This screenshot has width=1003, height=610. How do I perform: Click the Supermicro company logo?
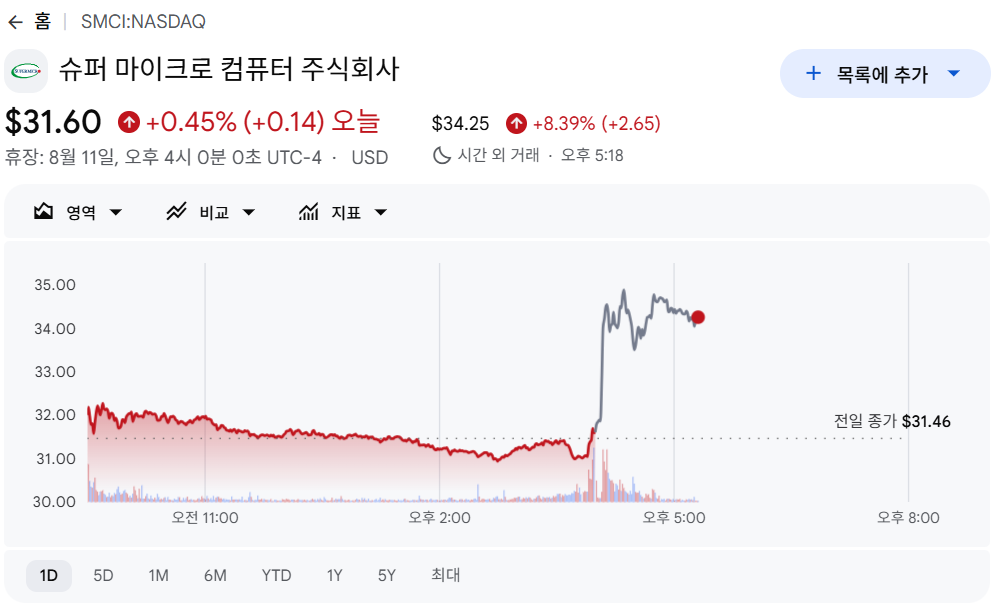pyautogui.click(x=26, y=71)
